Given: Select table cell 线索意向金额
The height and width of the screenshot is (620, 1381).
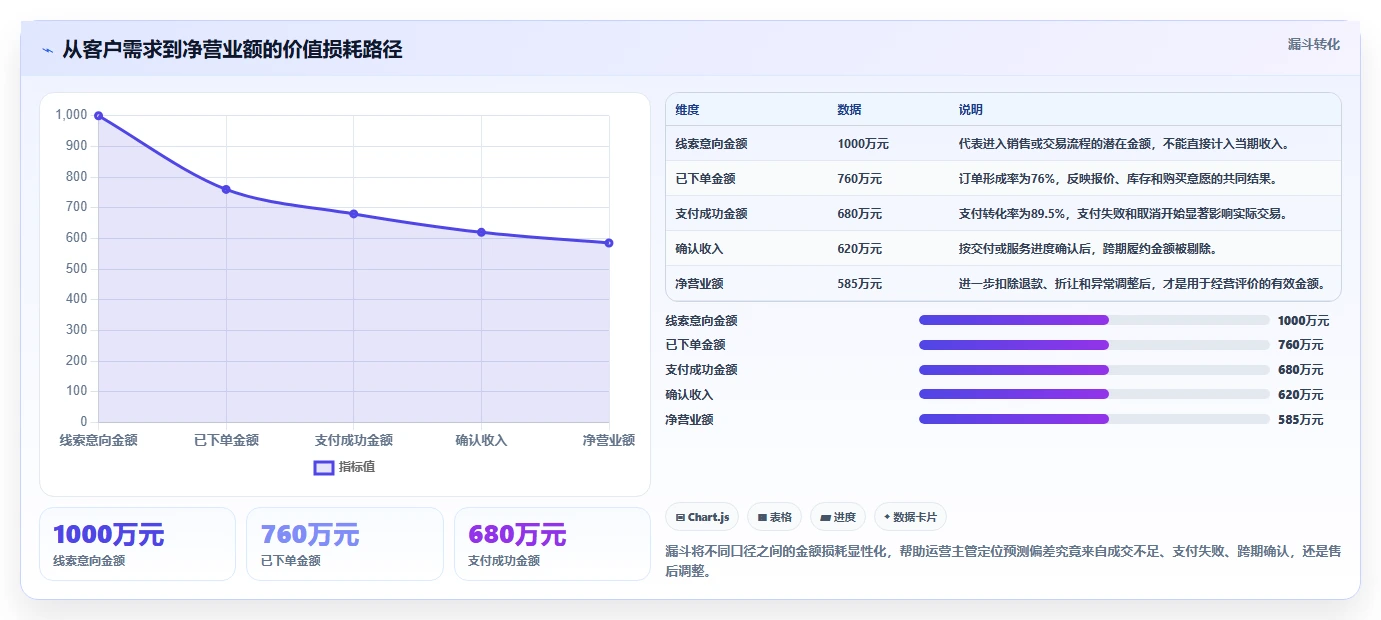Looking at the screenshot, I should click(711, 144).
